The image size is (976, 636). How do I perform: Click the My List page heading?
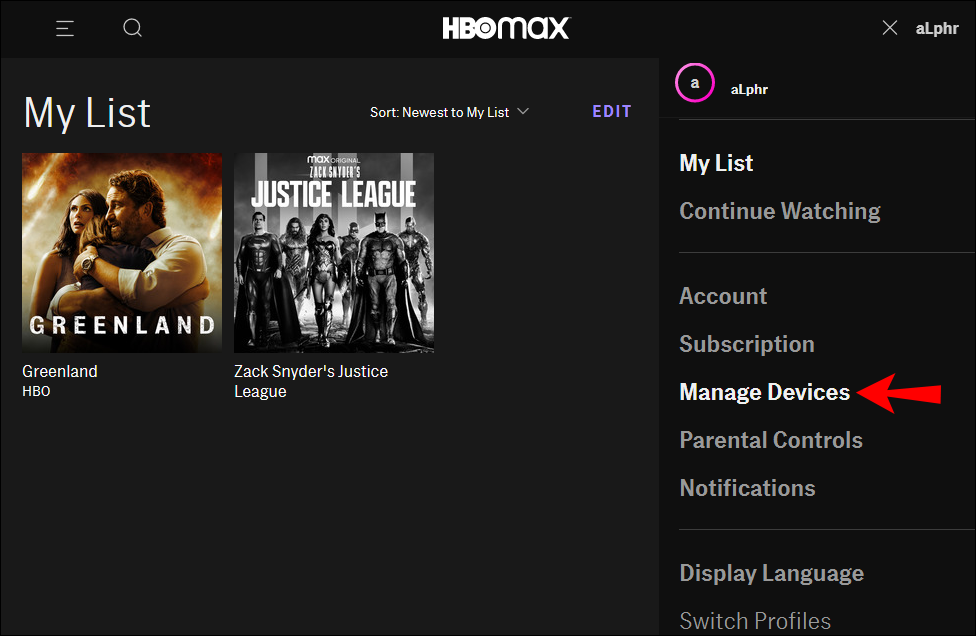click(87, 113)
